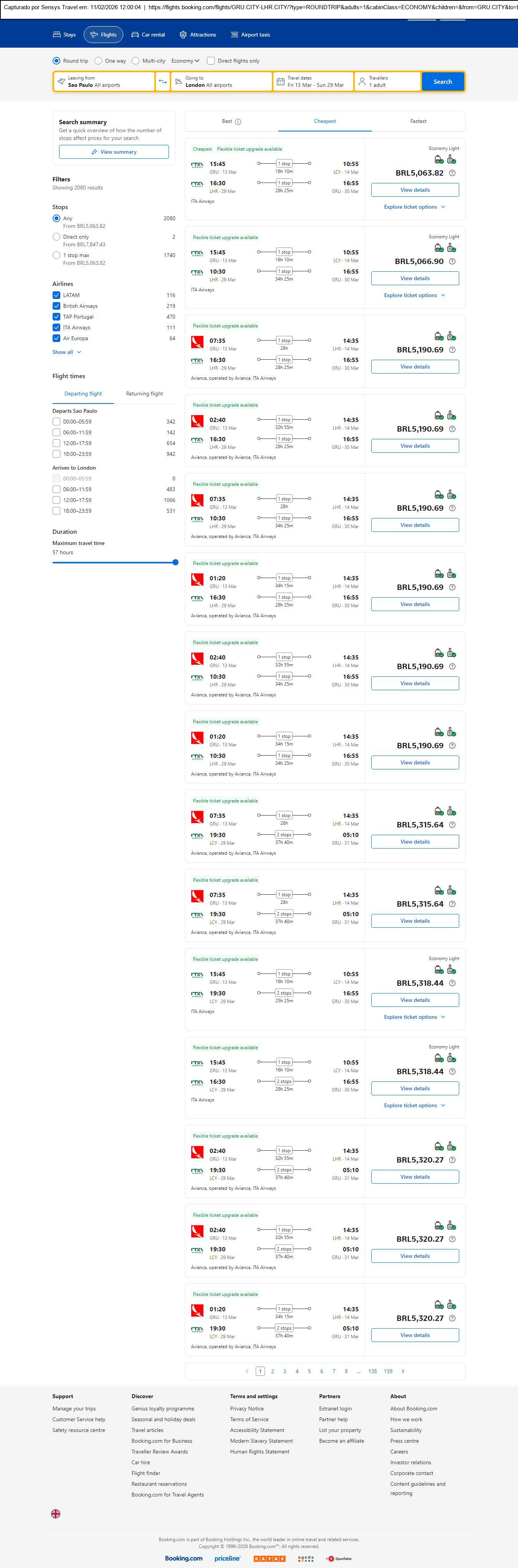Uncheck the British Airways airline filter
Viewport: 518px width, 1568px height.
coord(56,306)
